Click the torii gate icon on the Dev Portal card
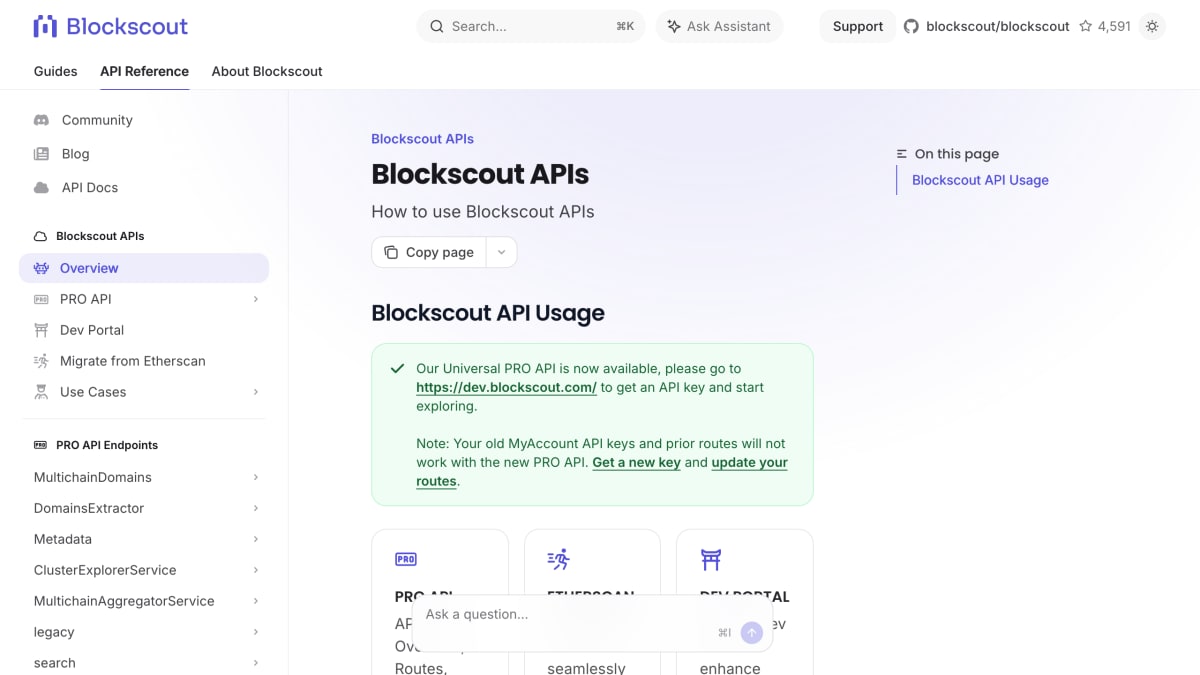Screen dimensions: 1200x675 pyautogui.click(x=711, y=559)
